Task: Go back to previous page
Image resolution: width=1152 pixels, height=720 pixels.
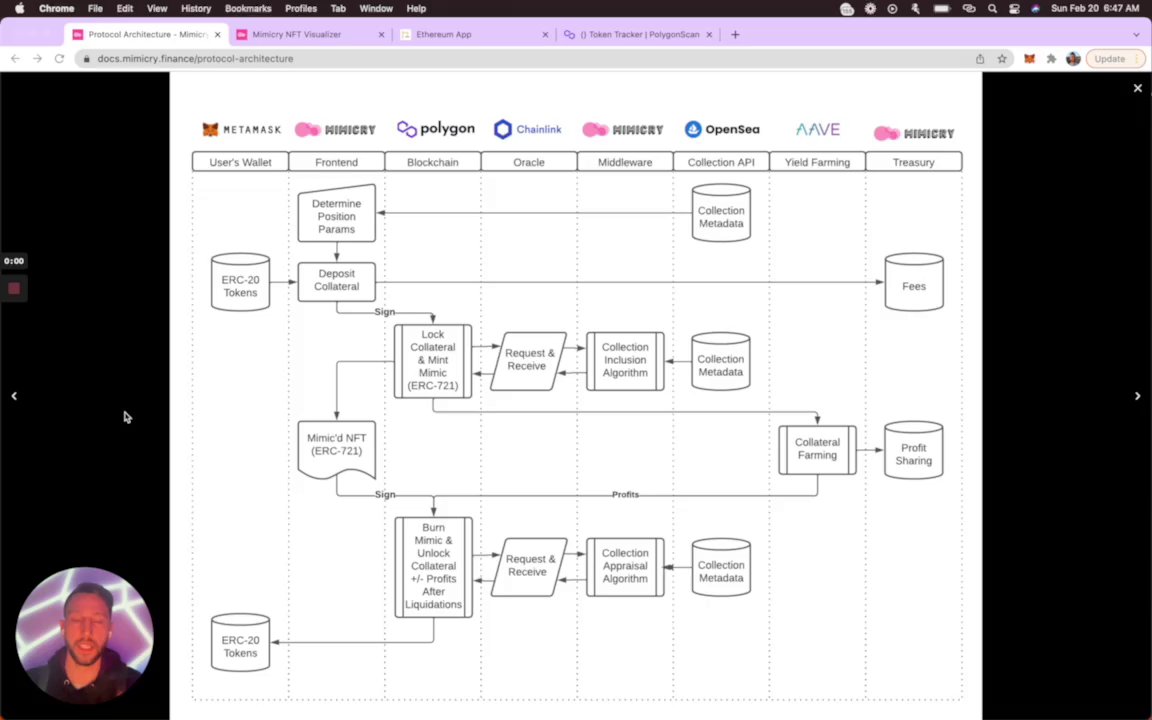Action: pos(15,59)
